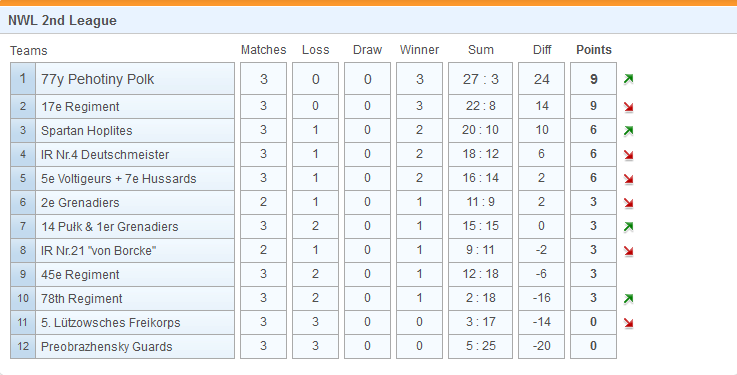The height and width of the screenshot is (375, 737).
Task: Open the 77y Pehotiny Polk team link
Action: pos(97,79)
